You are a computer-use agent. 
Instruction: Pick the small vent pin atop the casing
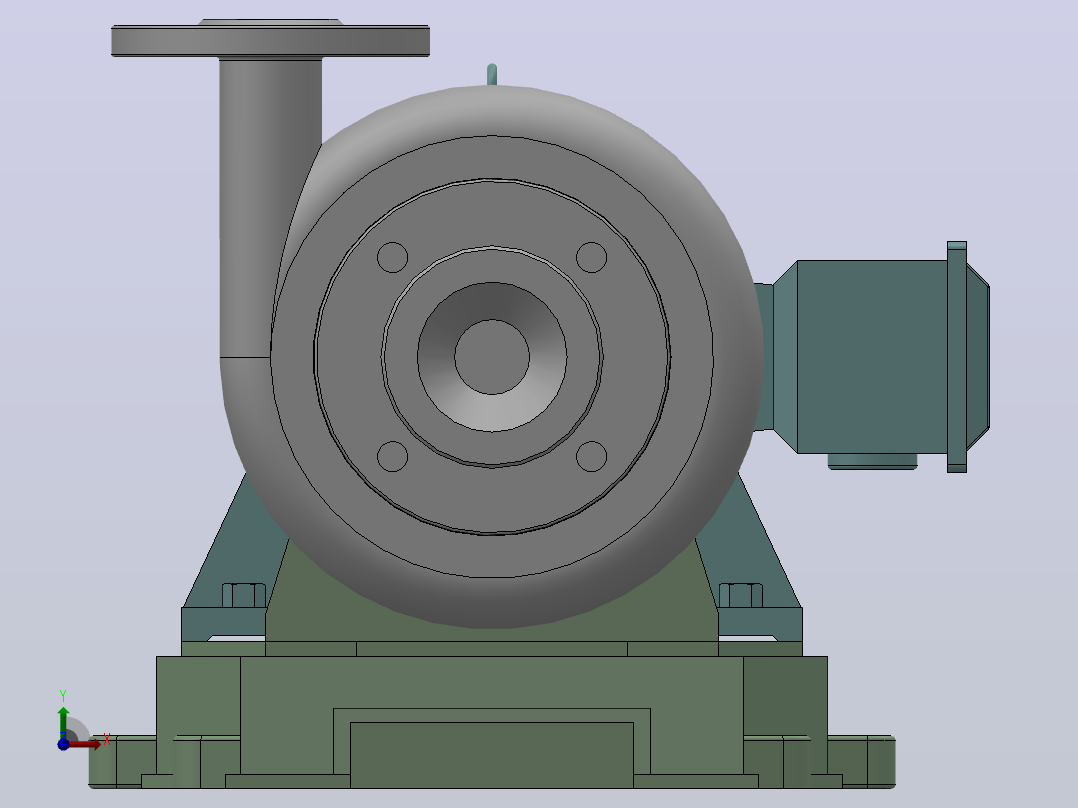point(492,74)
